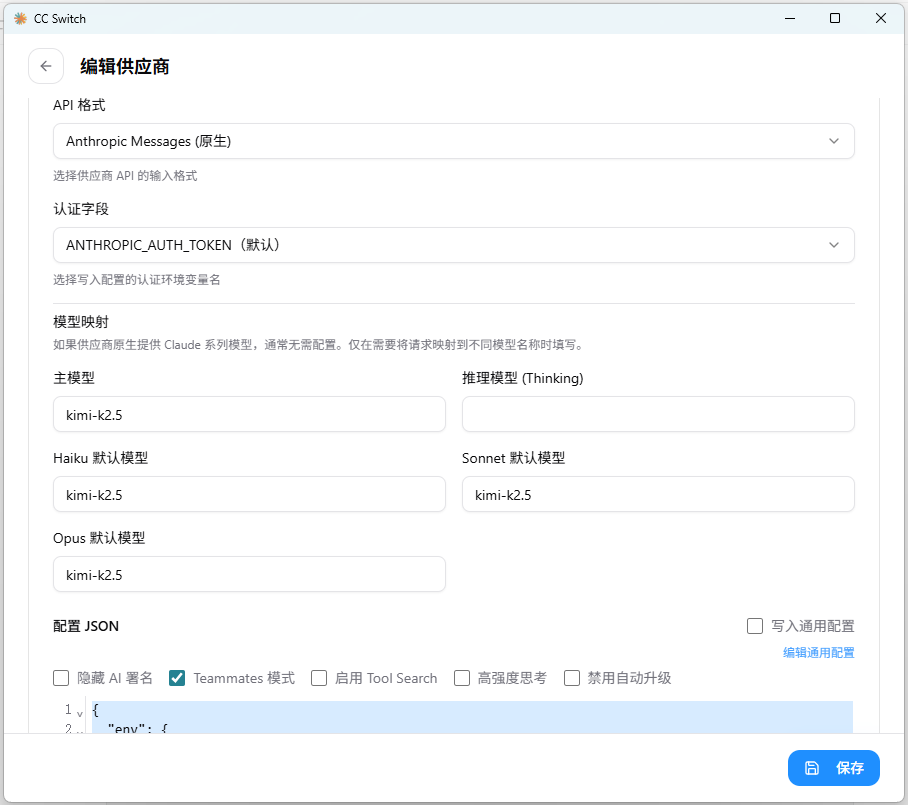The height and width of the screenshot is (805, 908).
Task: Click the CC Switch app logo icon
Action: point(20,18)
